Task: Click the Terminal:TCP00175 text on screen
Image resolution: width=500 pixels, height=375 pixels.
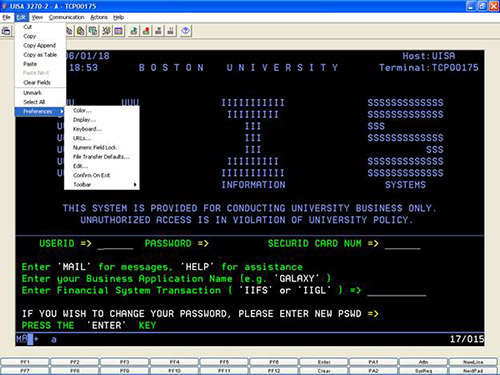Action: (x=429, y=68)
